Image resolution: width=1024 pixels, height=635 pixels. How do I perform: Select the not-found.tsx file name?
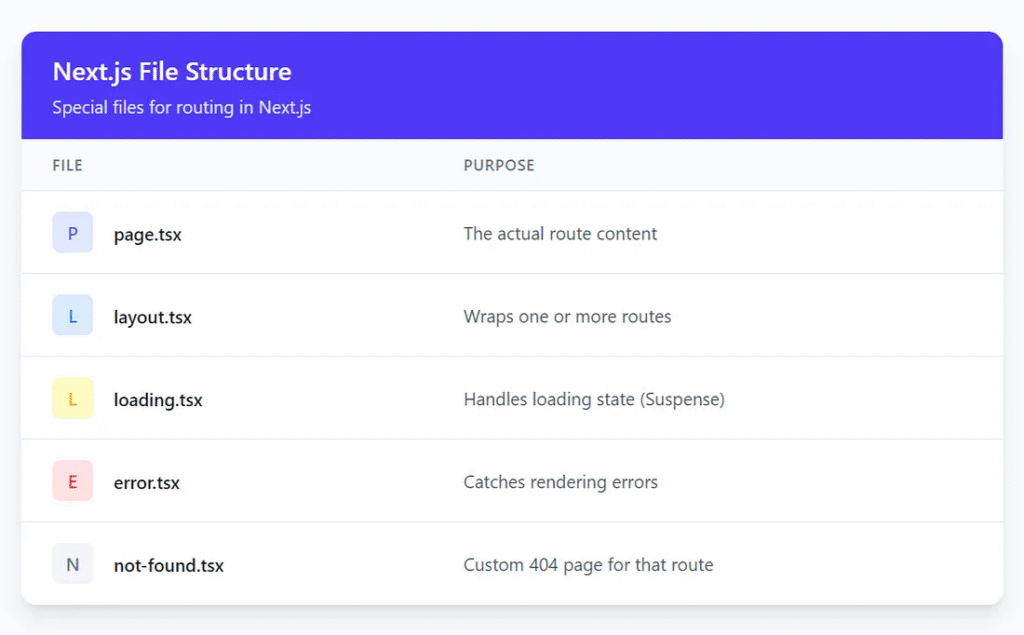click(x=169, y=566)
